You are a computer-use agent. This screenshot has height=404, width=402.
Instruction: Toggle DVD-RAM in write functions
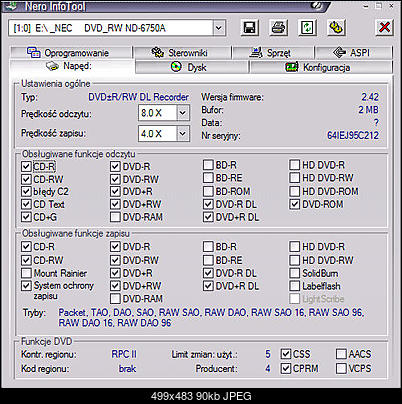(x=115, y=299)
